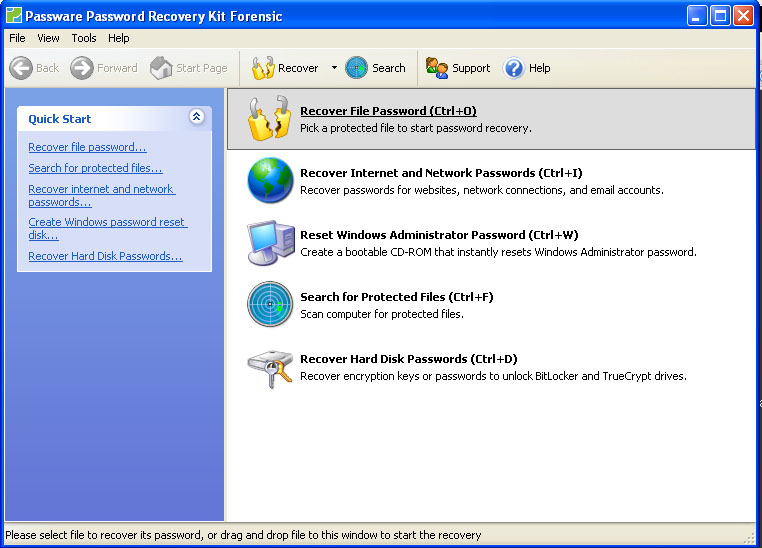
Task: Click the hard disk with keys icon
Action: click(x=270, y=369)
